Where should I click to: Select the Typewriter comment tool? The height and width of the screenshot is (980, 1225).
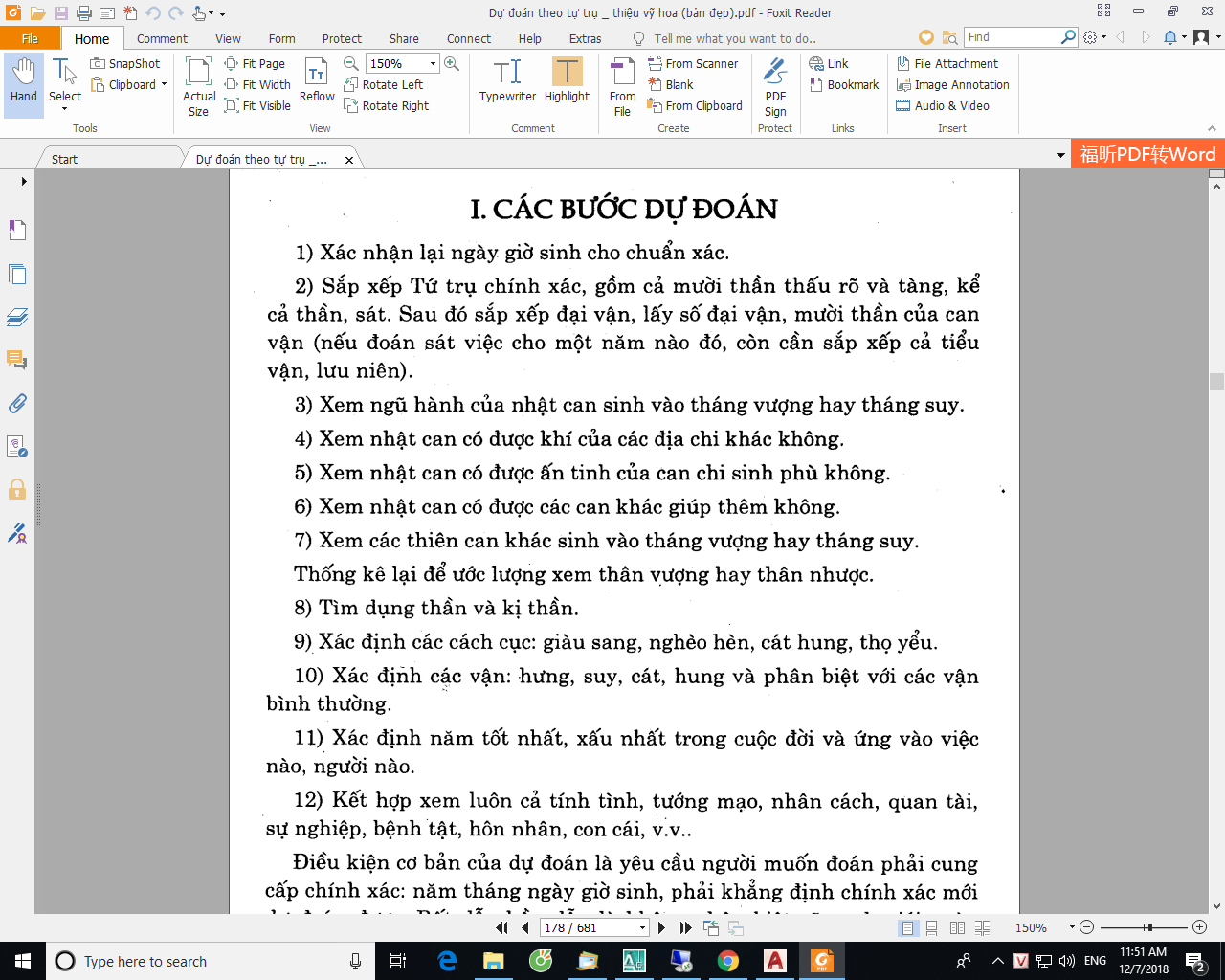(507, 80)
